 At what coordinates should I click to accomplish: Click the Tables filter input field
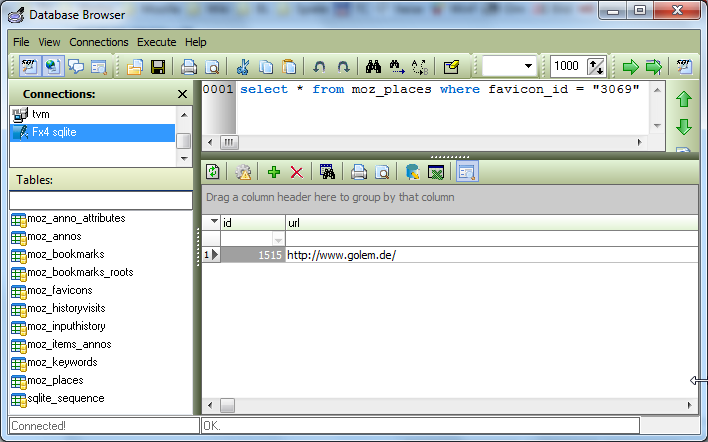[x=99, y=199]
